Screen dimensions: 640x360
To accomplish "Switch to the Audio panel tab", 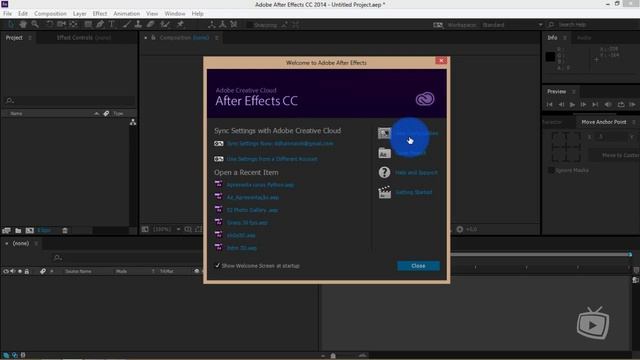I will point(584,38).
